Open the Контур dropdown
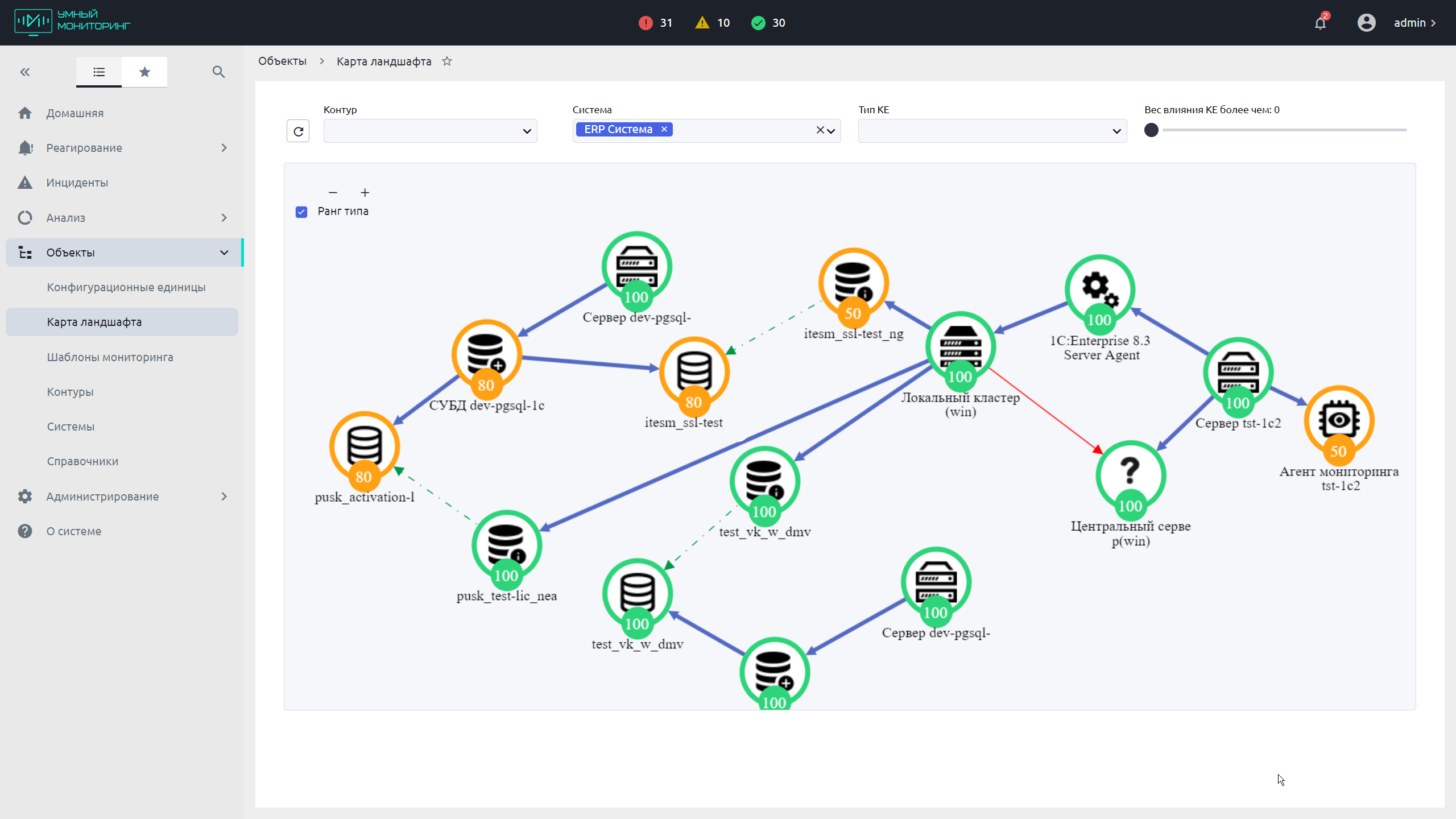The image size is (1456, 819). tap(430, 131)
